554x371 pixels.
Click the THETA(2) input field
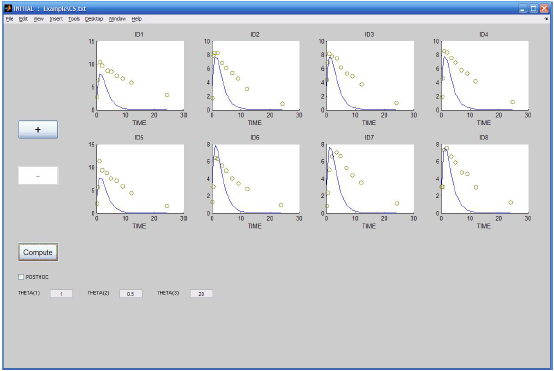pos(131,294)
